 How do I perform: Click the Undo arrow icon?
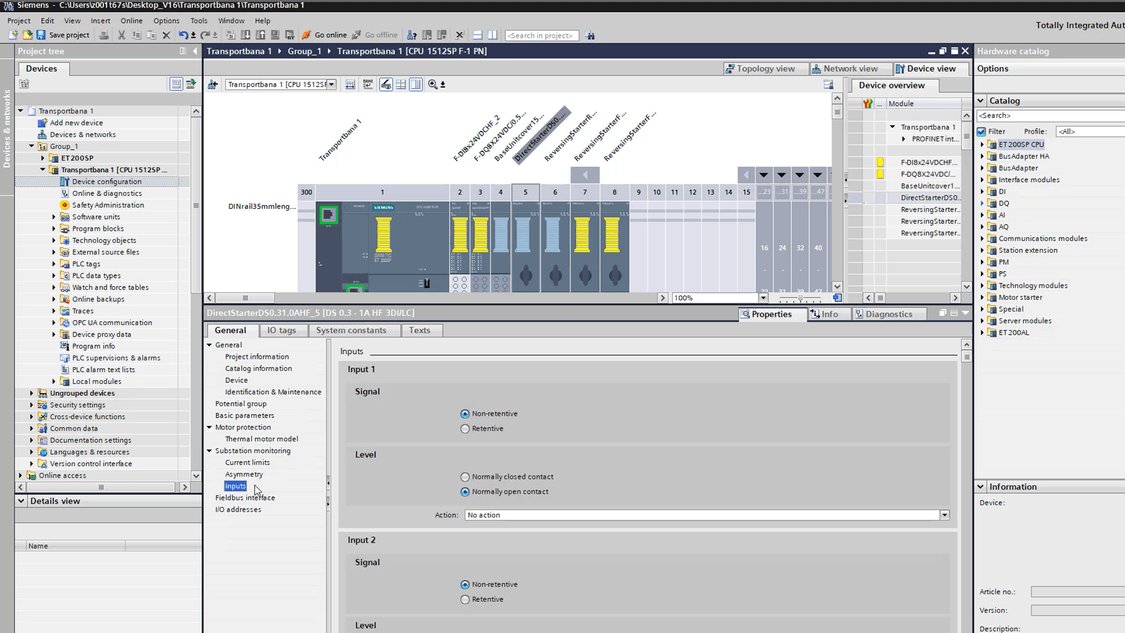tap(183, 34)
